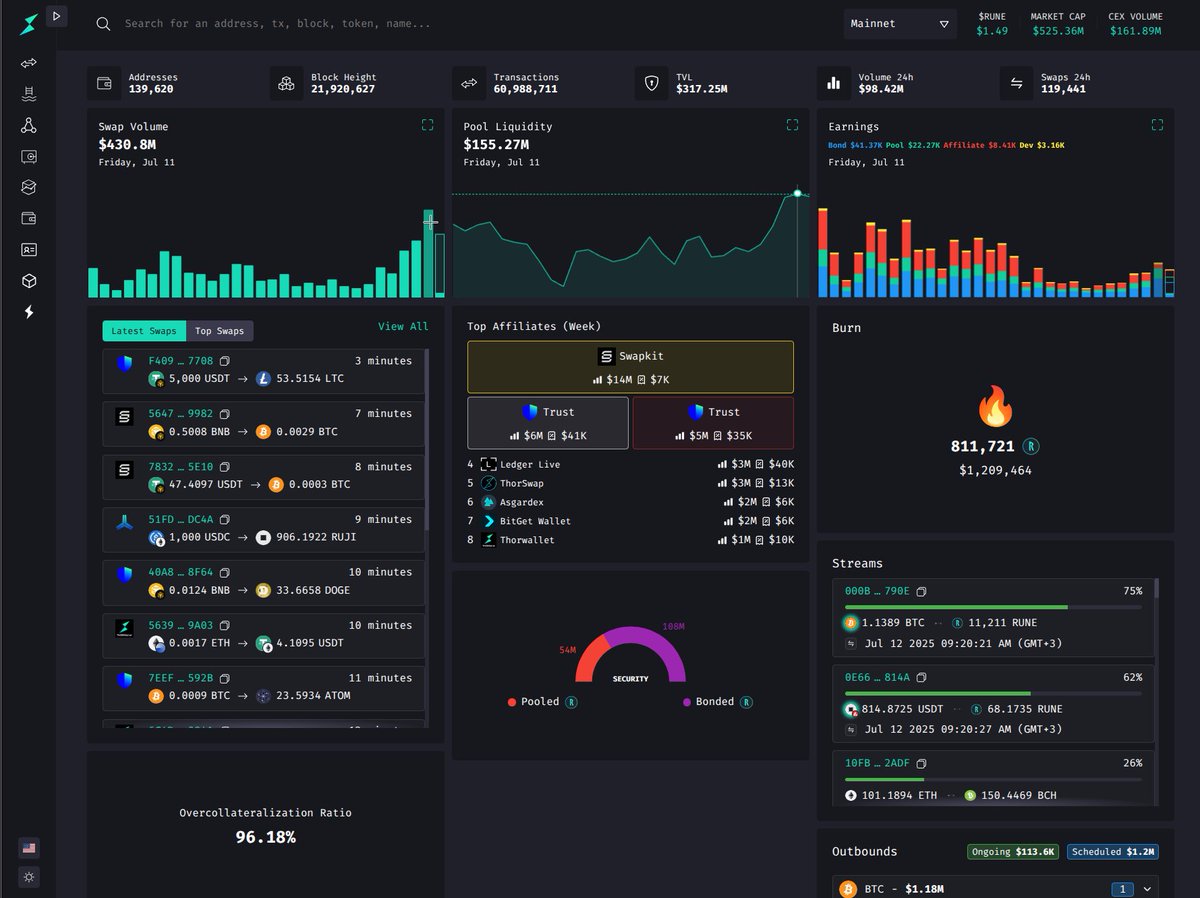Viewport: 1200px width, 898px height.
Task: Open the Mainnet network dropdown
Action: 899,23
